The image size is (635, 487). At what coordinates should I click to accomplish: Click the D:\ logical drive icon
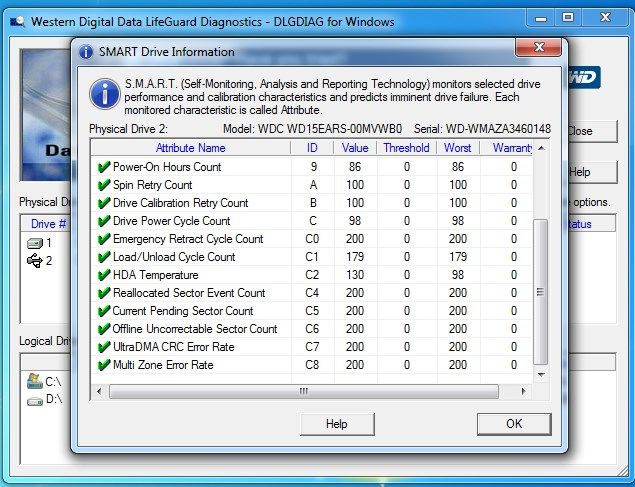34,399
